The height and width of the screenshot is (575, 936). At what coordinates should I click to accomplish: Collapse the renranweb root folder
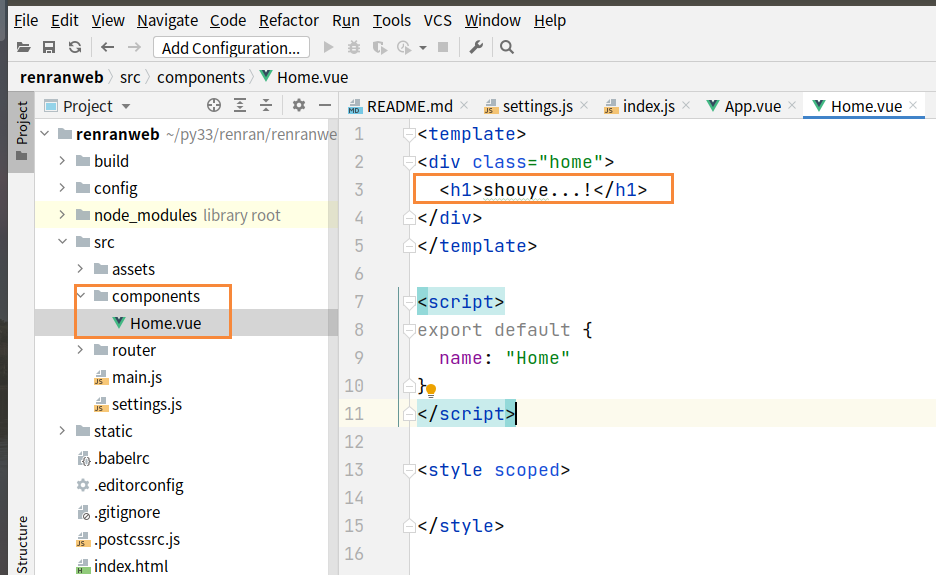point(45,134)
